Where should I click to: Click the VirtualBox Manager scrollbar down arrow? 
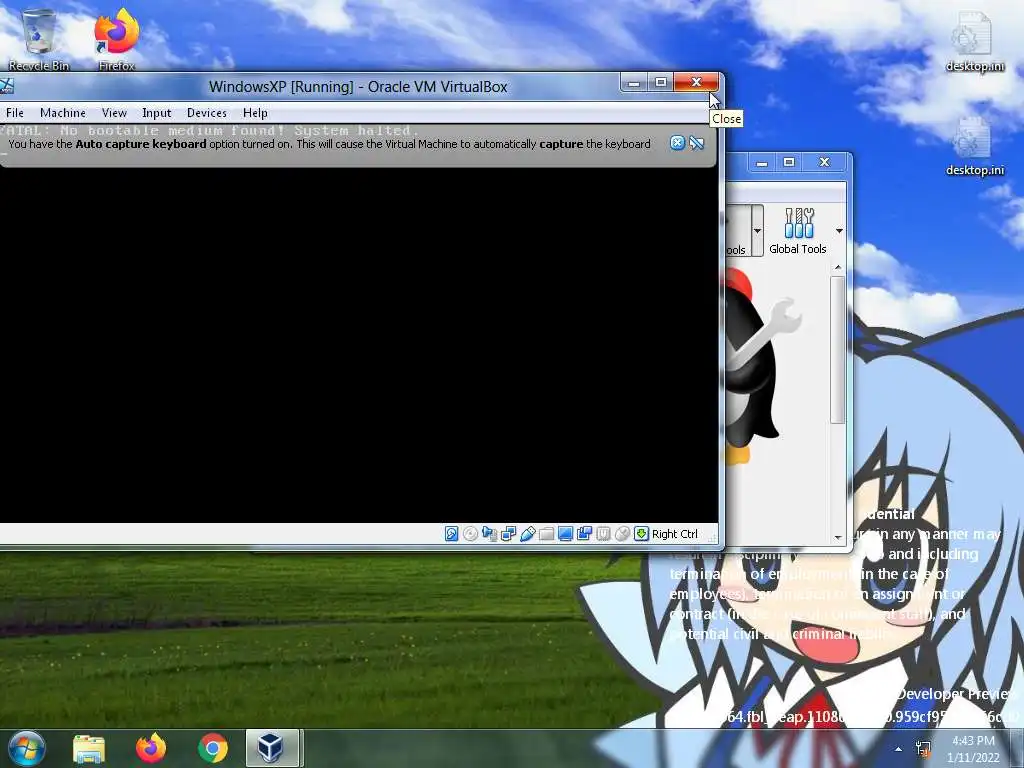point(839,537)
